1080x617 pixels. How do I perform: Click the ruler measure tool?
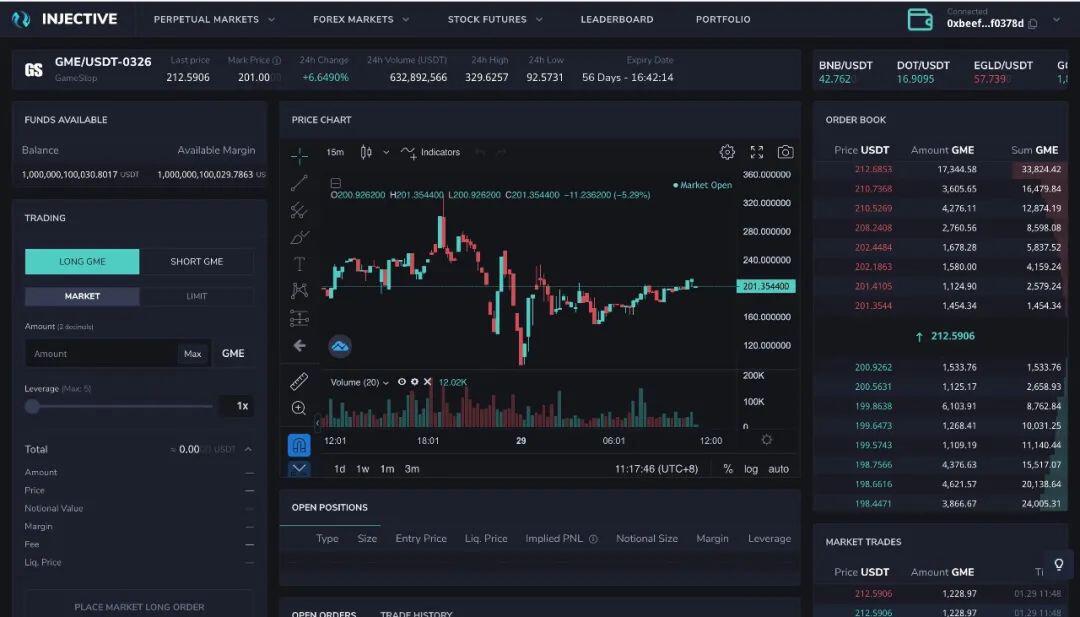tap(299, 381)
